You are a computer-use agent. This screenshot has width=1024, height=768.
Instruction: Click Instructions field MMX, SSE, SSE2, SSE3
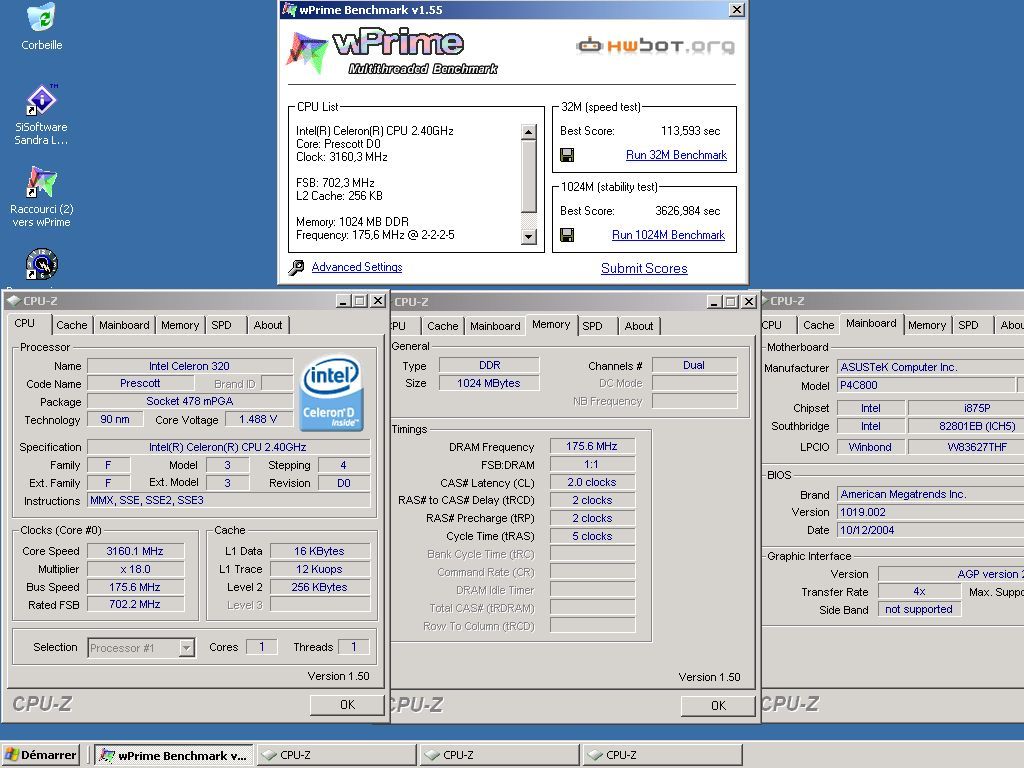(229, 500)
